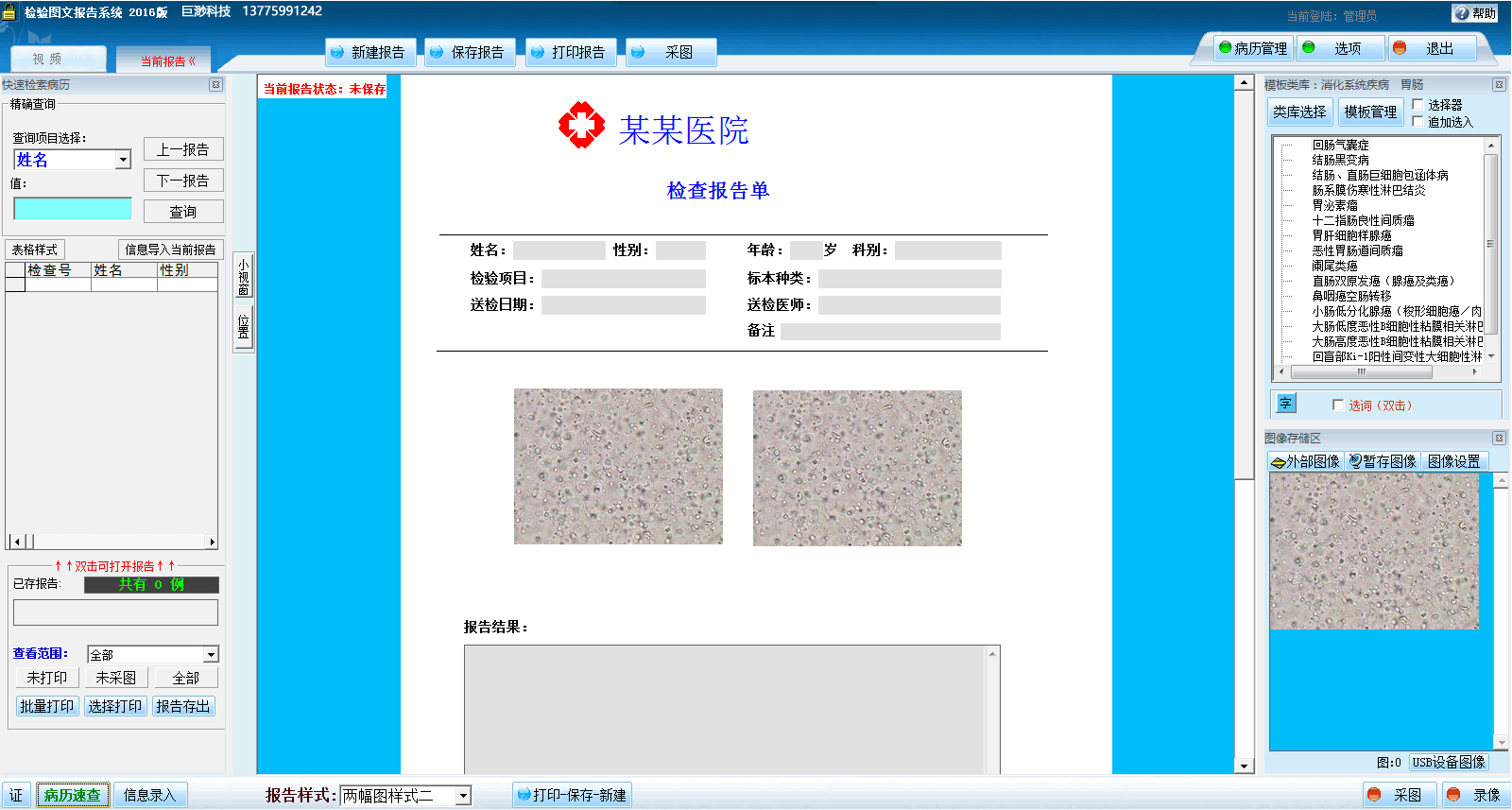Viewport: 1512px width, 810px height.
Task: Click the report page scroll down arrow
Action: pyautogui.click(x=1244, y=767)
